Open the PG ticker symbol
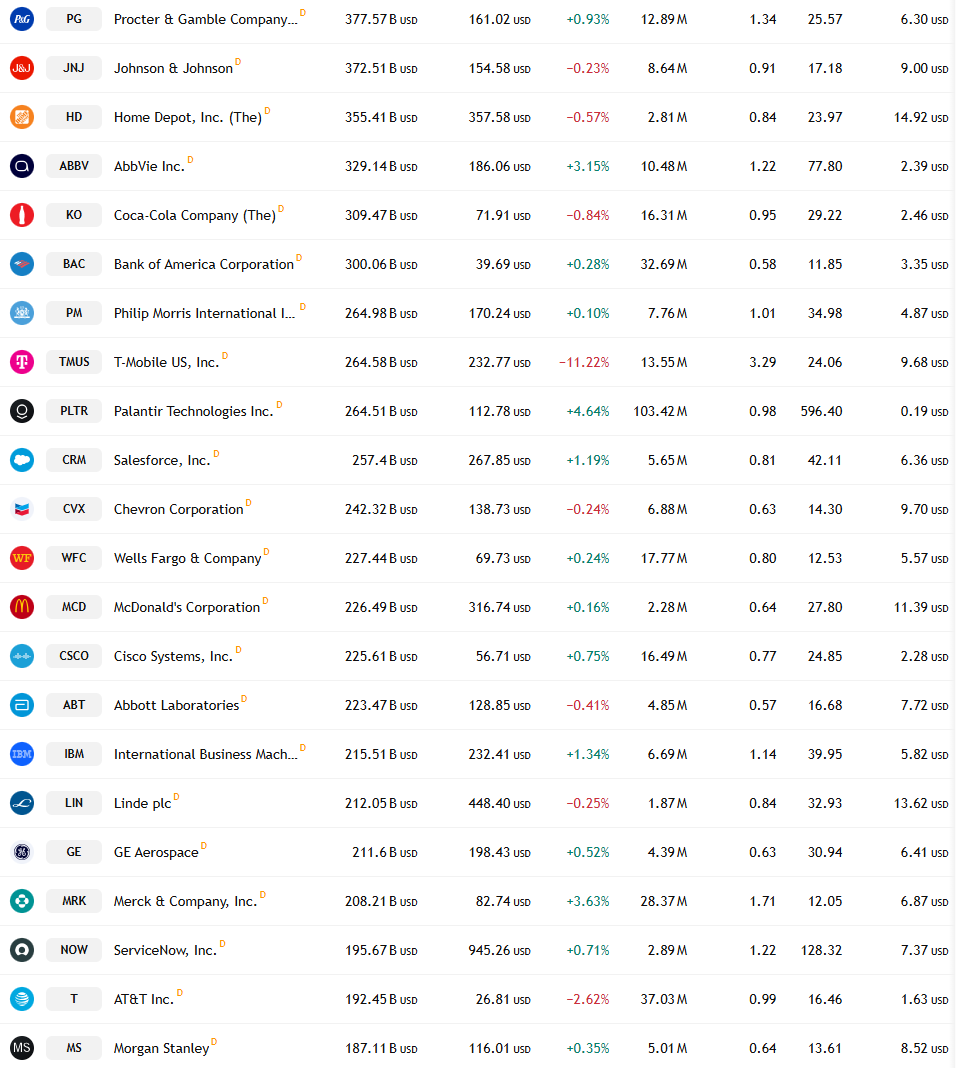This screenshot has height=1068, width=956. (x=74, y=19)
